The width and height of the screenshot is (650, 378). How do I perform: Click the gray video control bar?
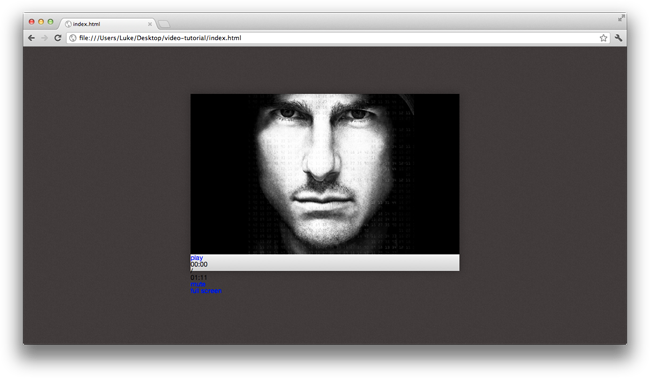pyautogui.click(x=325, y=263)
